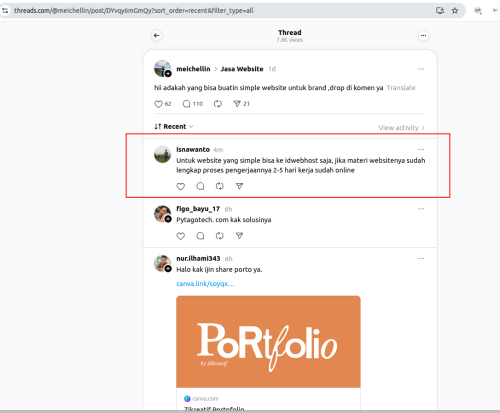Like figo_bayu_17's comment
Viewport: 500px width, 413px height.
(180, 236)
